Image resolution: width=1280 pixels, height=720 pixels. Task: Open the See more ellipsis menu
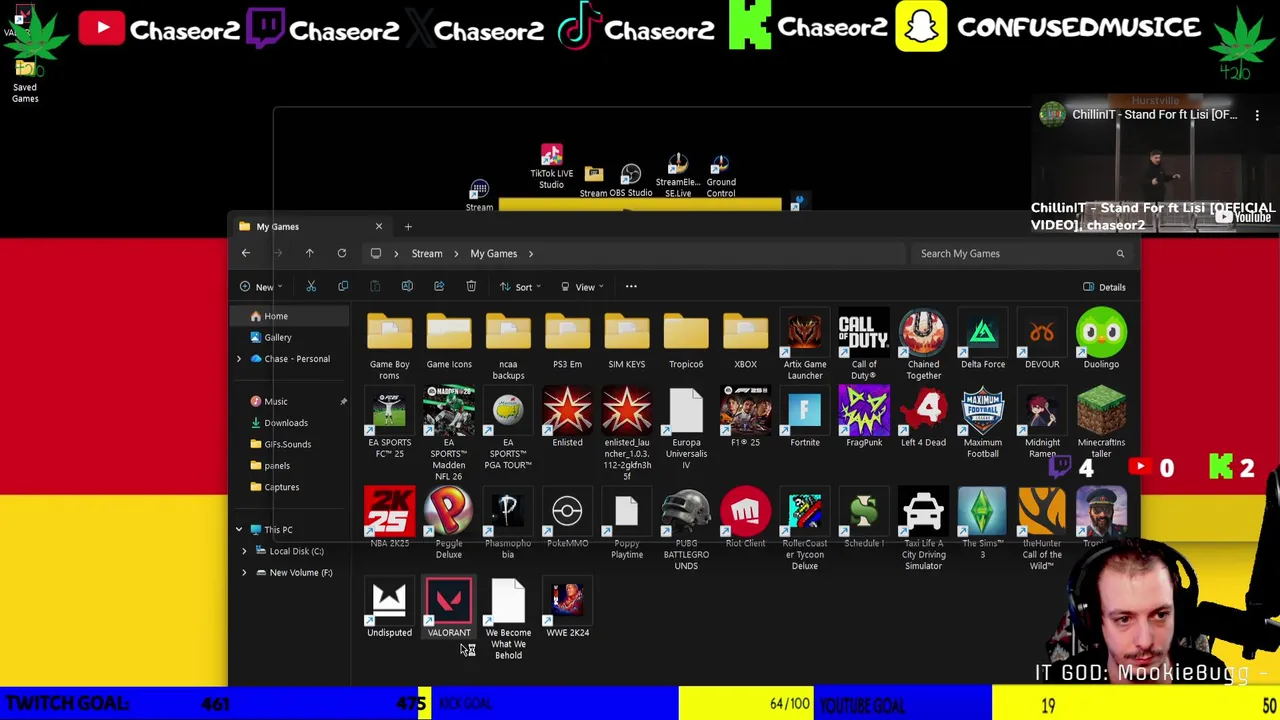click(631, 287)
